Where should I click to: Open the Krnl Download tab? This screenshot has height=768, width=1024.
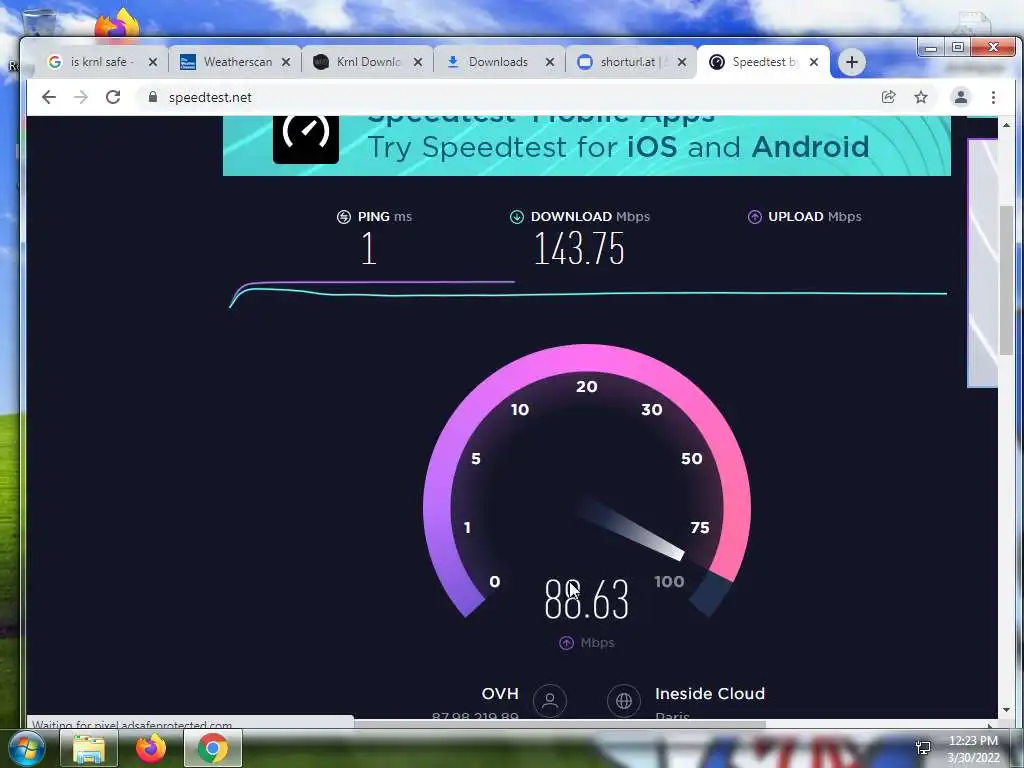[367, 62]
